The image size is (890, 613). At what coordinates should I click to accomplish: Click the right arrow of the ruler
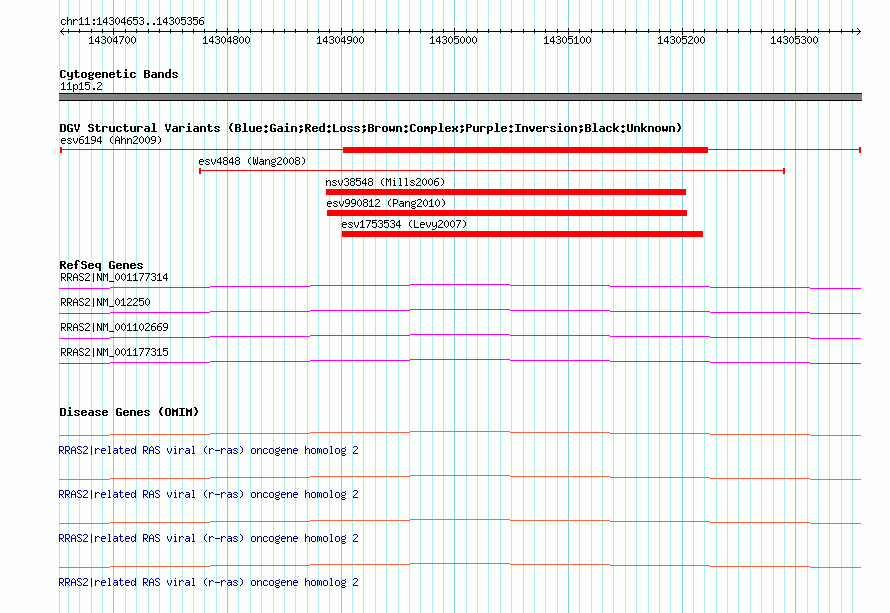(858, 31)
